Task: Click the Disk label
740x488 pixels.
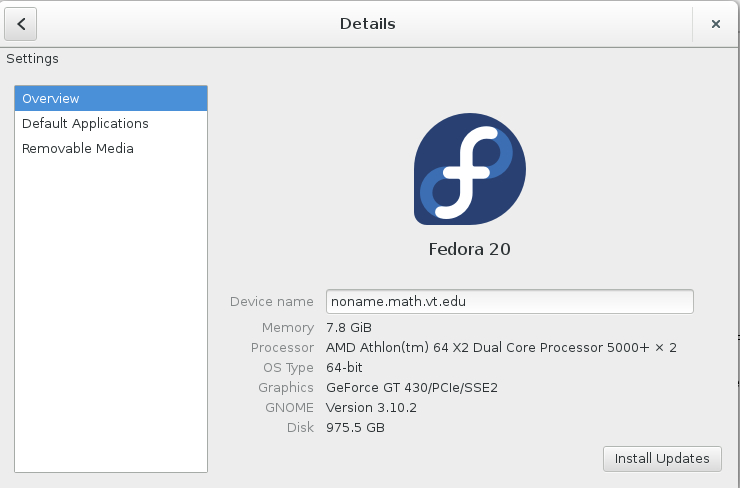Action: (x=300, y=428)
